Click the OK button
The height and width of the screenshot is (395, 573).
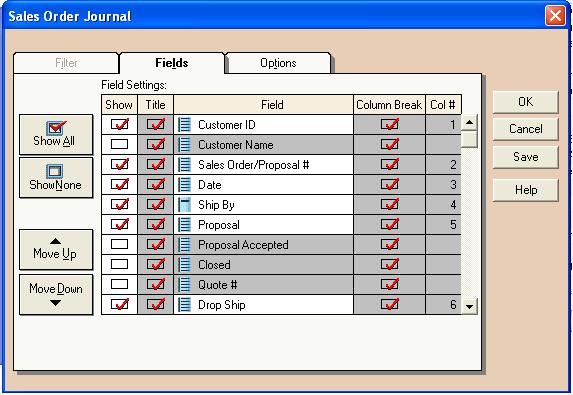point(525,102)
